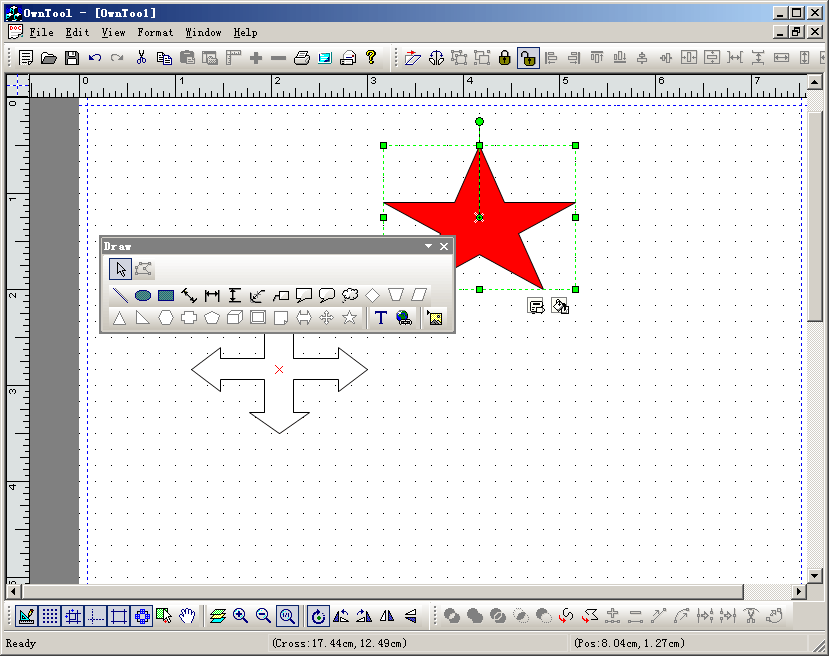Click the horizontal scrollbar right arrow
The image size is (829, 656).
tap(799, 591)
